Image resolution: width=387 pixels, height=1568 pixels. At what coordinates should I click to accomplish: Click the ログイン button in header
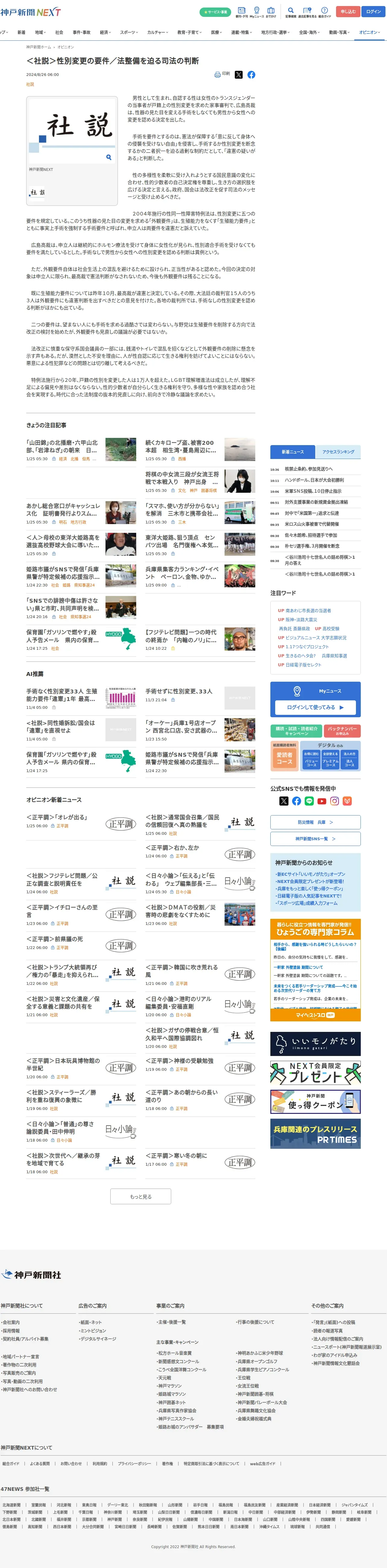coord(373,11)
